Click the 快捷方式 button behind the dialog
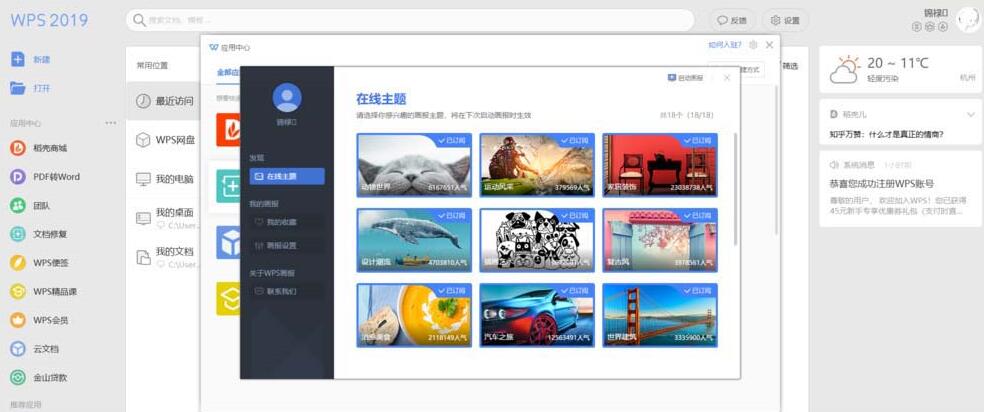Viewport: 984px width, 412px height. (752, 70)
